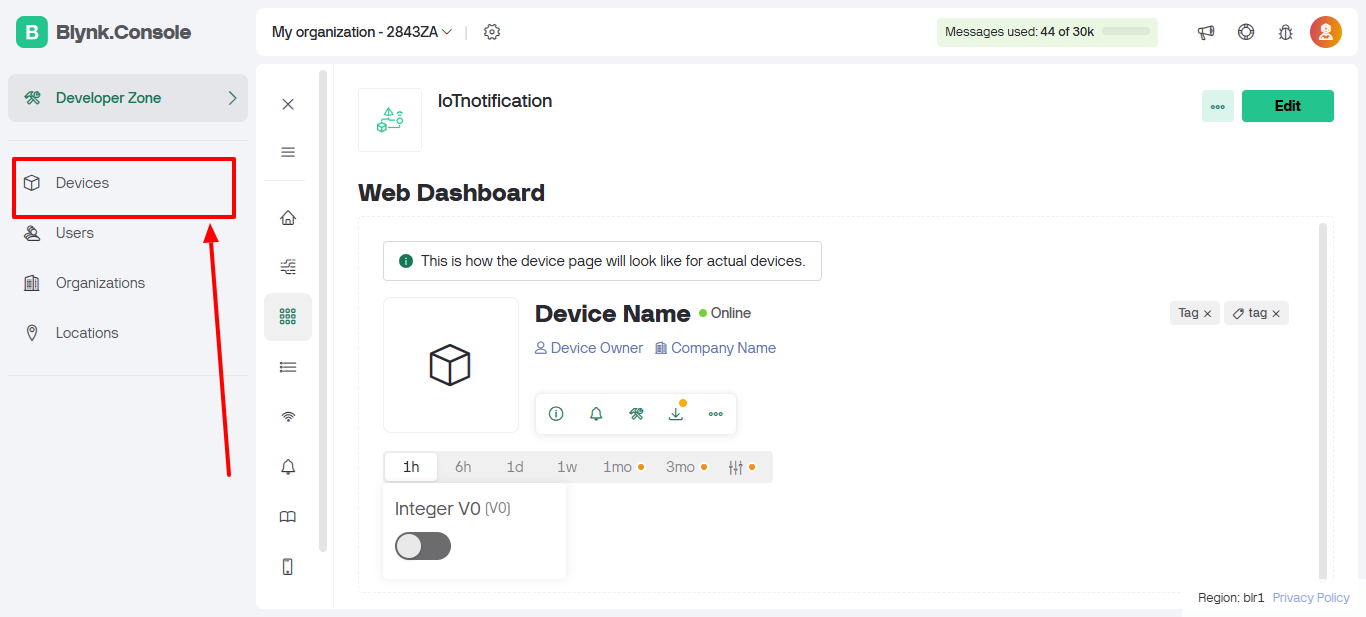Open the help lifebuoy icon
The image size is (1366, 617).
1246,32
